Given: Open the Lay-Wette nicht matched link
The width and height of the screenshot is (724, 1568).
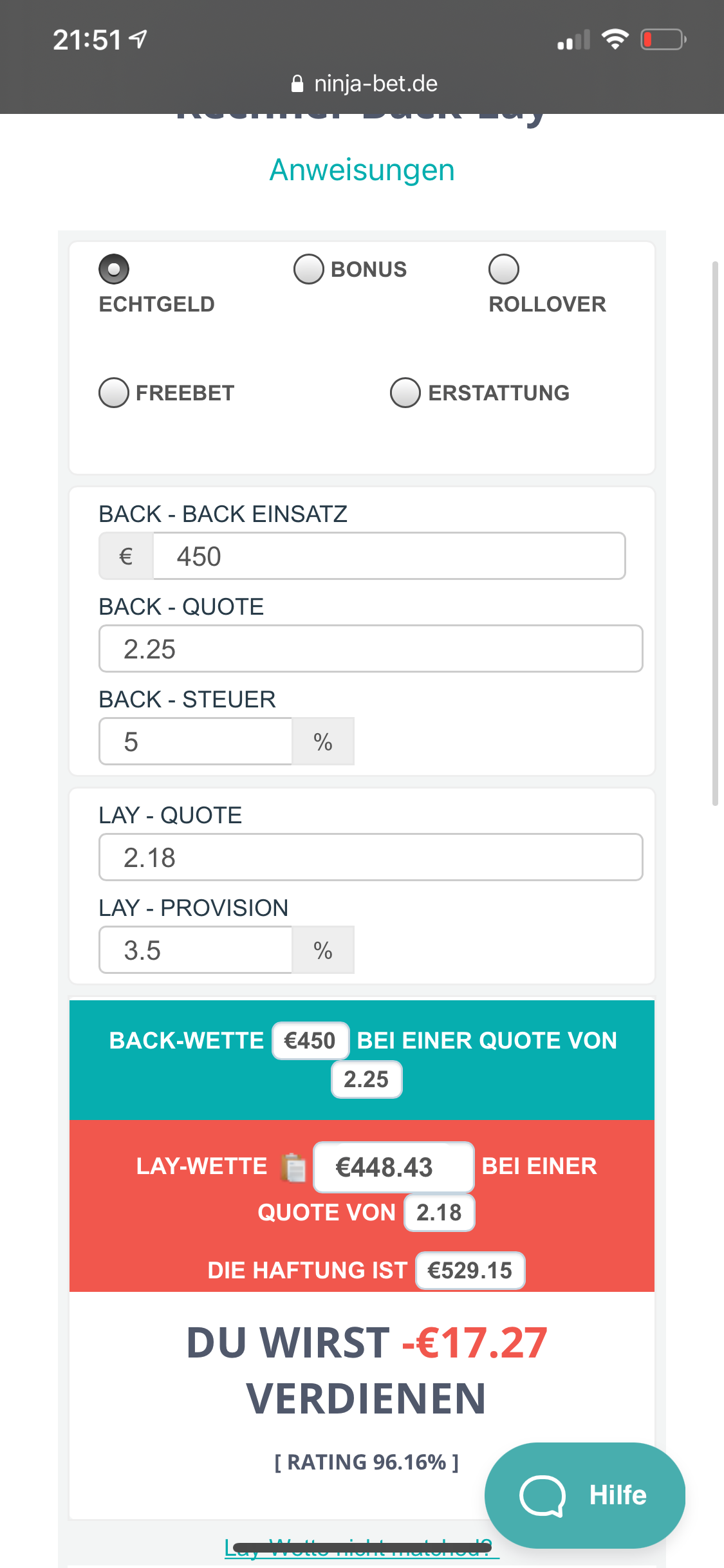Looking at the screenshot, I should [362, 1548].
